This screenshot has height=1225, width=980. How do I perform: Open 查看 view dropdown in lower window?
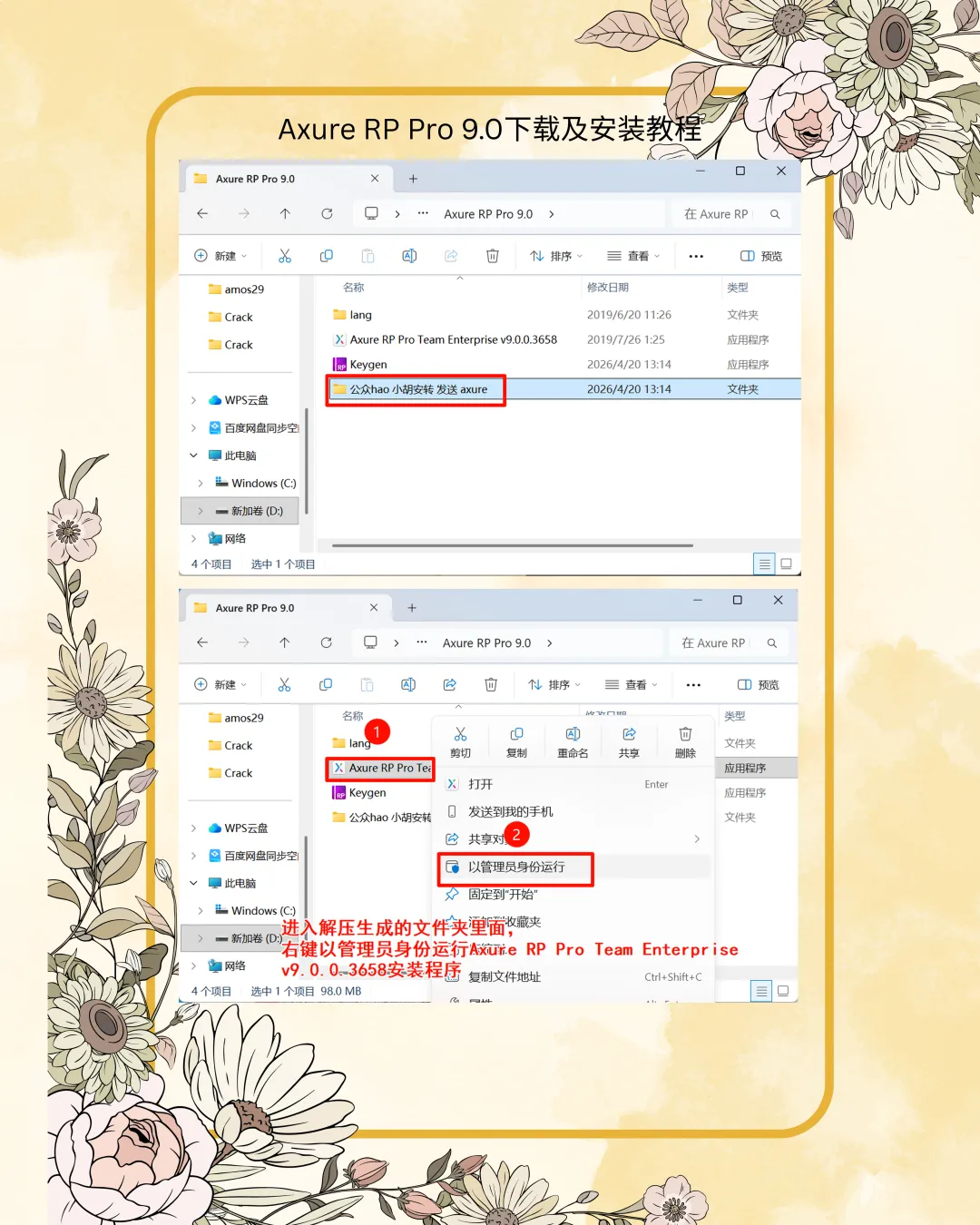632,684
